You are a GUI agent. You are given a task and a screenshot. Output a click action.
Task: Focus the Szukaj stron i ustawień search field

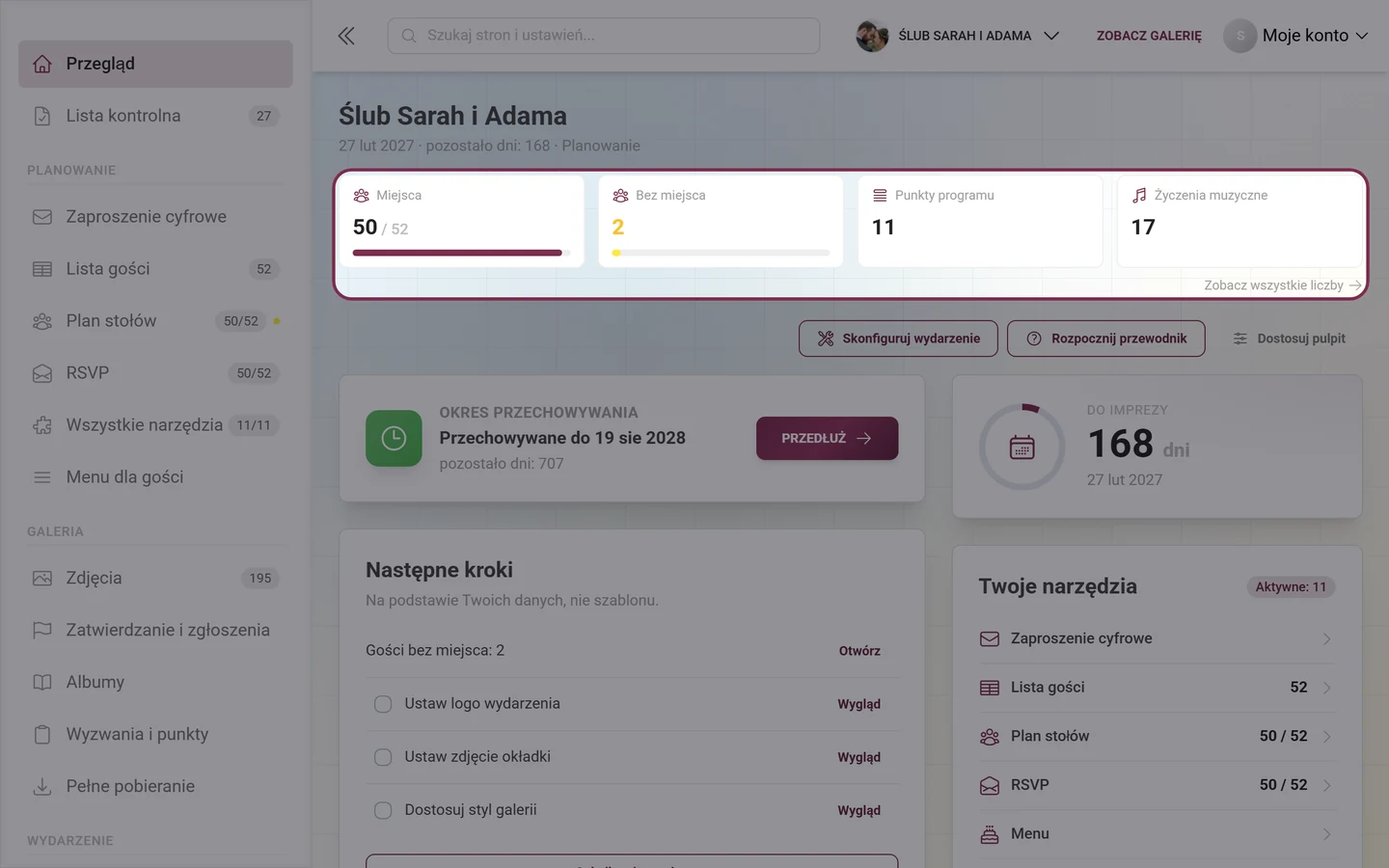click(x=604, y=36)
